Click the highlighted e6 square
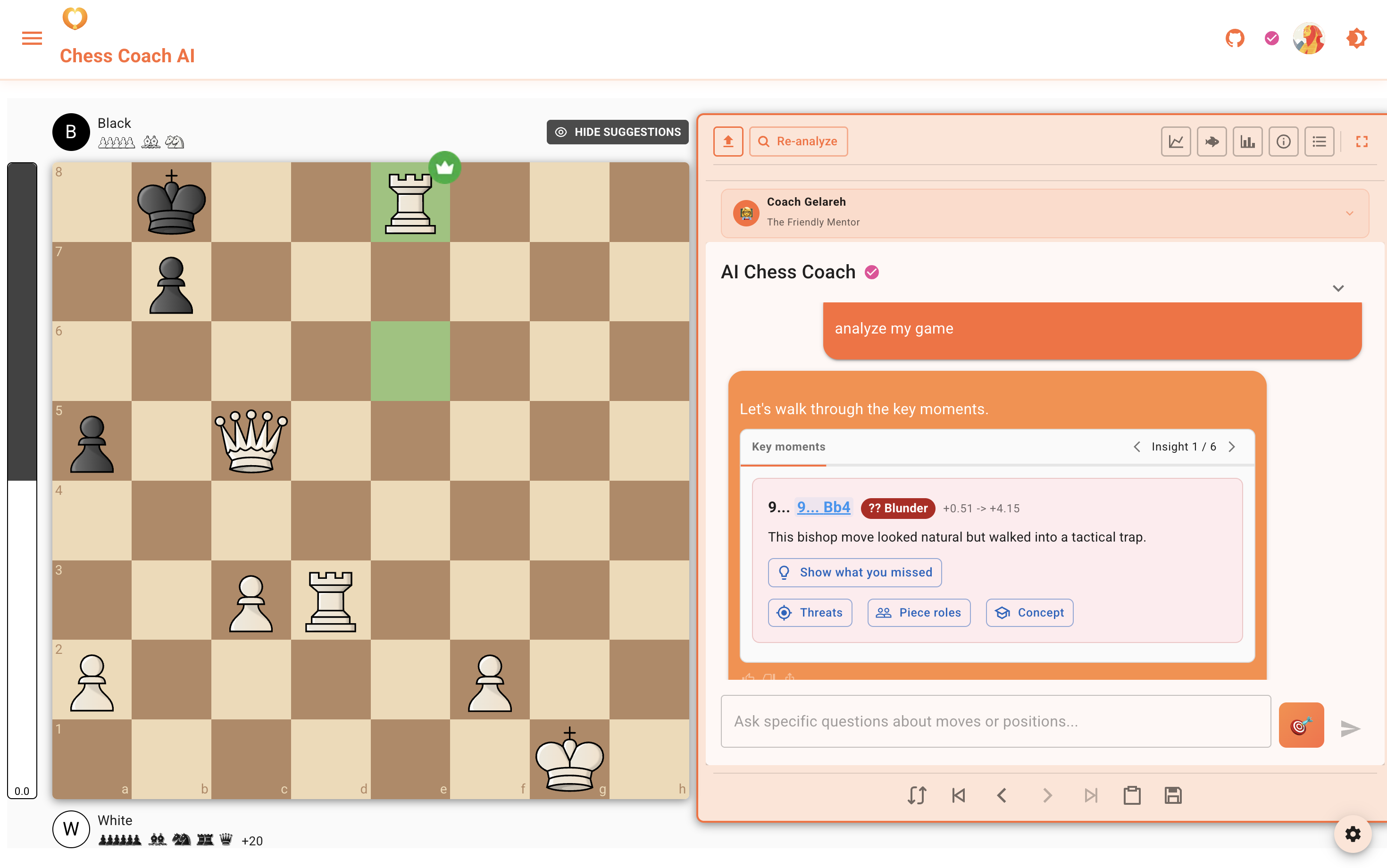The image size is (1387, 868). (x=410, y=361)
